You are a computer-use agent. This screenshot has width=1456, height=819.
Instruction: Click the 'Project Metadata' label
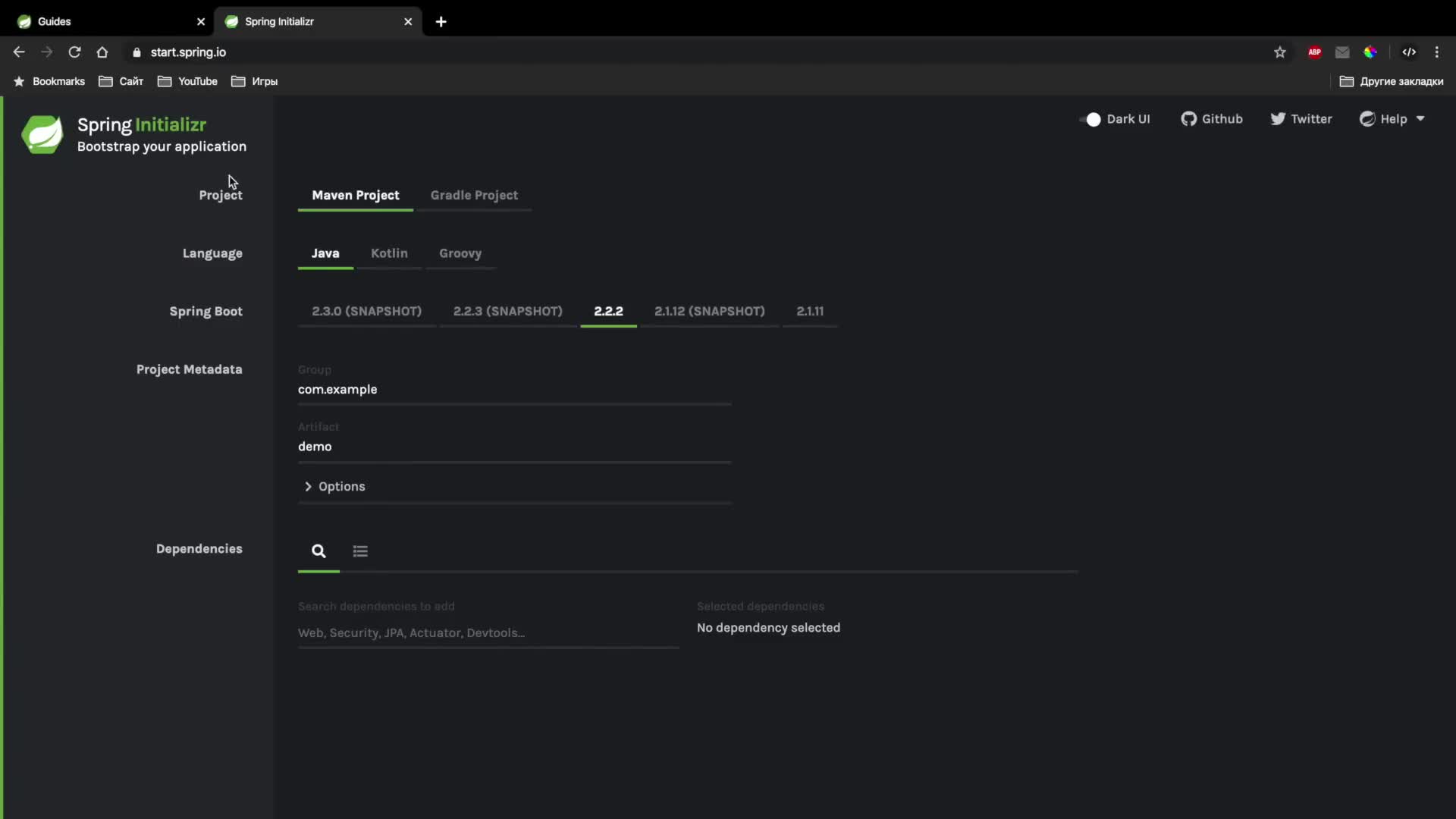click(190, 369)
